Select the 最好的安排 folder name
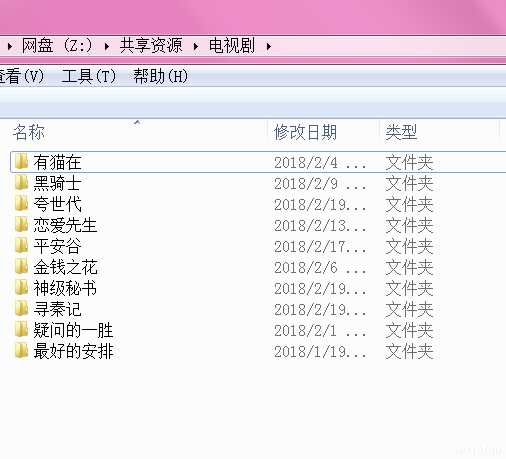The height and width of the screenshot is (459, 506). [x=73, y=351]
